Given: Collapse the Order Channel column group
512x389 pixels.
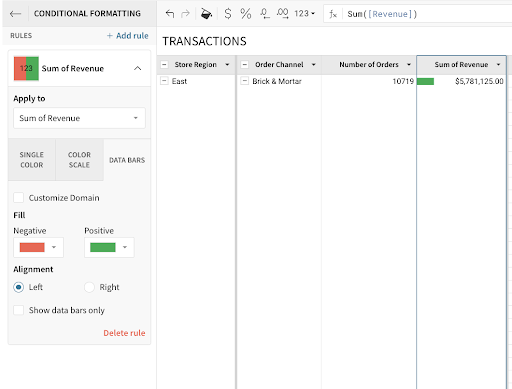Looking at the screenshot, I should click(x=245, y=64).
